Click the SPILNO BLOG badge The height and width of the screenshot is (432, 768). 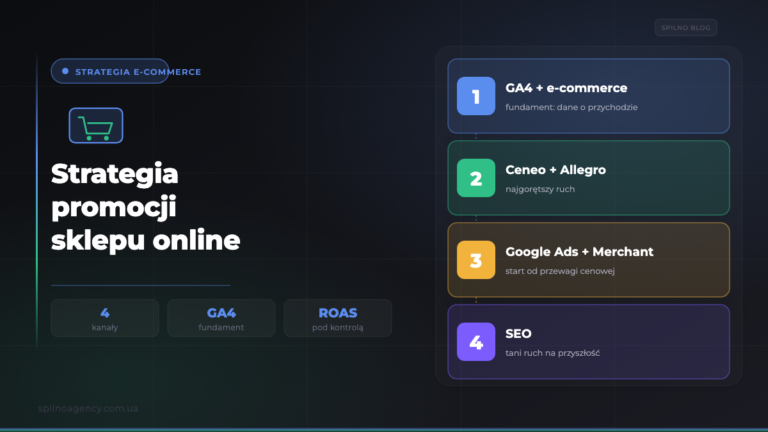point(686,27)
